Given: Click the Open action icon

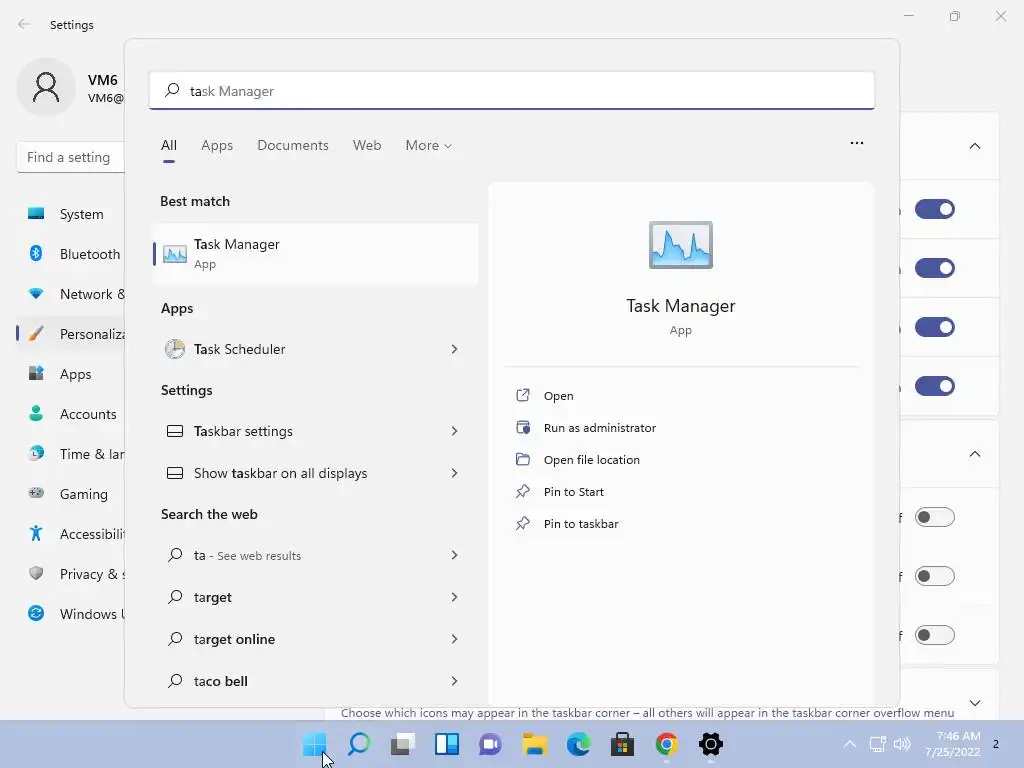Looking at the screenshot, I should click(x=522, y=395).
